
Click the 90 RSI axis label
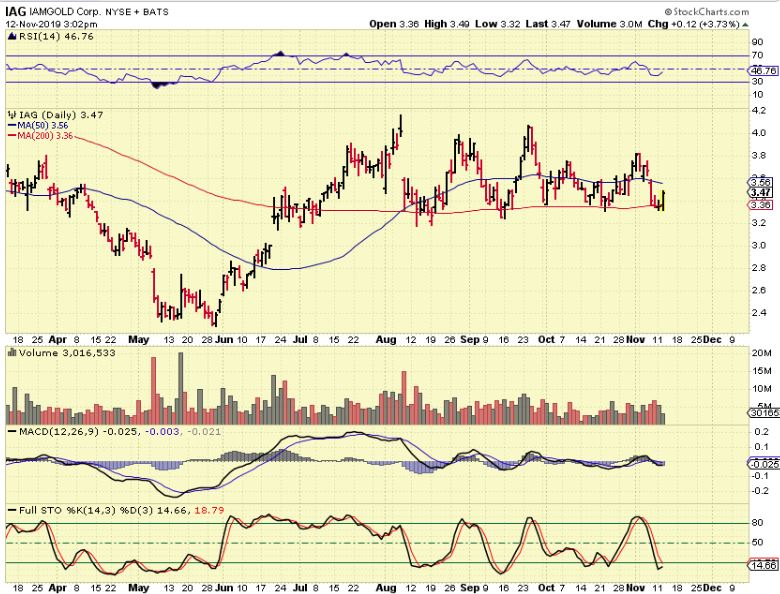click(x=758, y=42)
